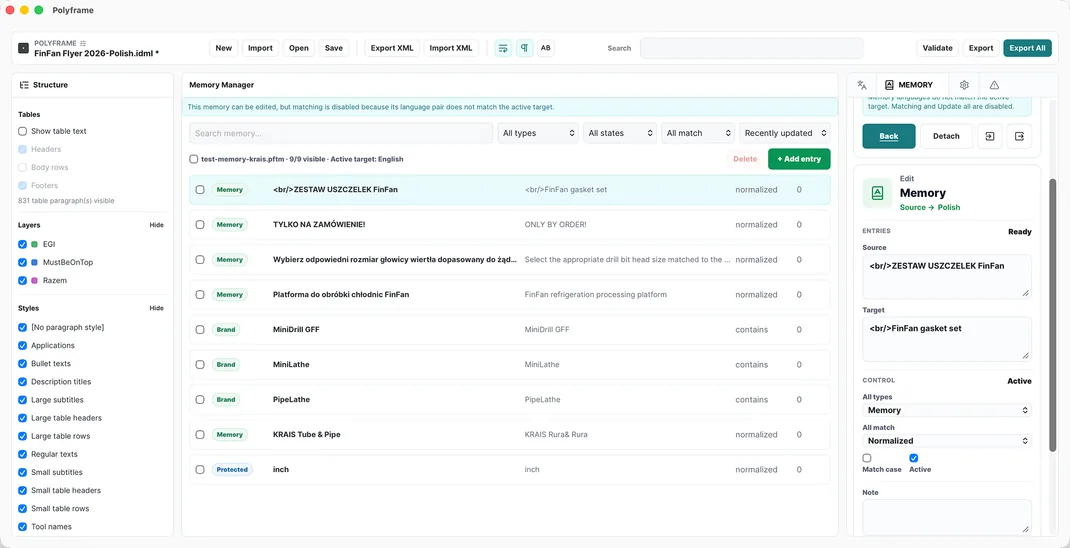Toggle EGI layer visibility checkbox
This screenshot has height=548, width=1070.
click(x=23, y=244)
